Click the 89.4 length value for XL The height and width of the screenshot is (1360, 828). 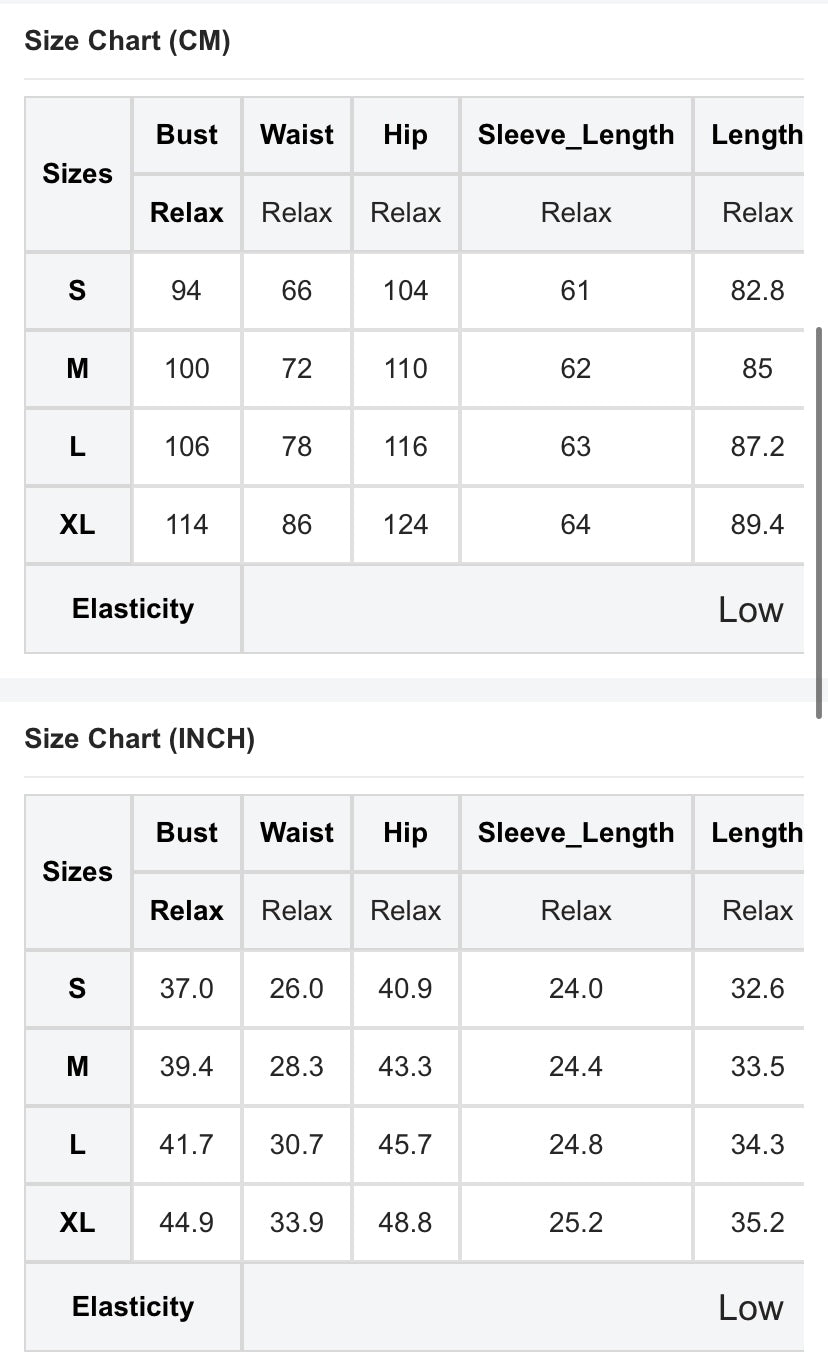(x=757, y=525)
